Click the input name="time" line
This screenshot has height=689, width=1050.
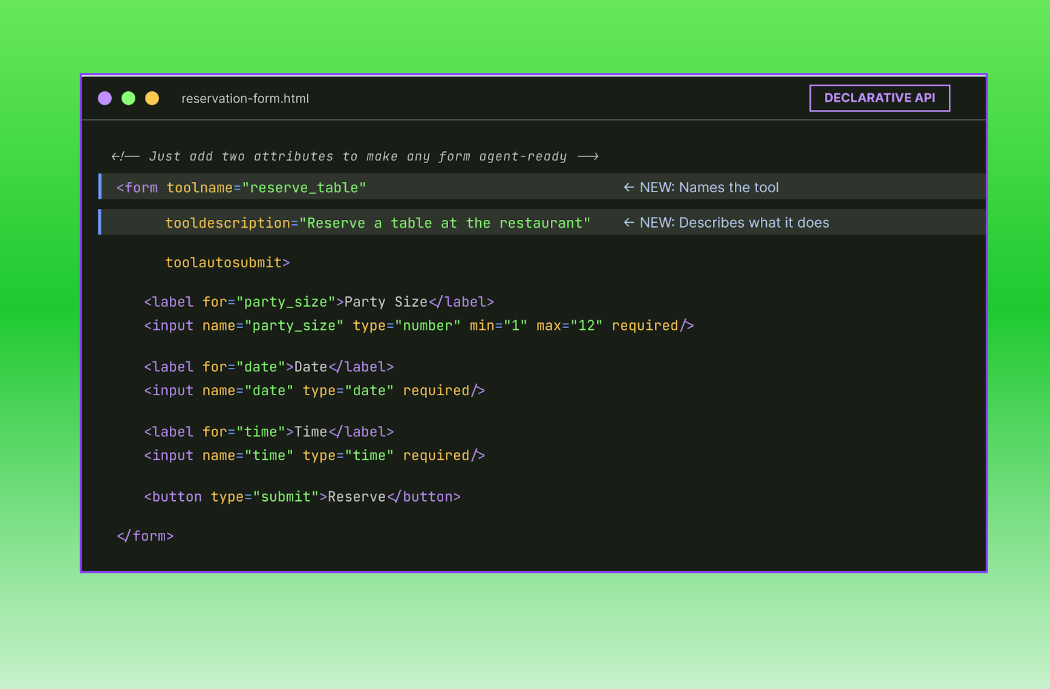click(314, 455)
